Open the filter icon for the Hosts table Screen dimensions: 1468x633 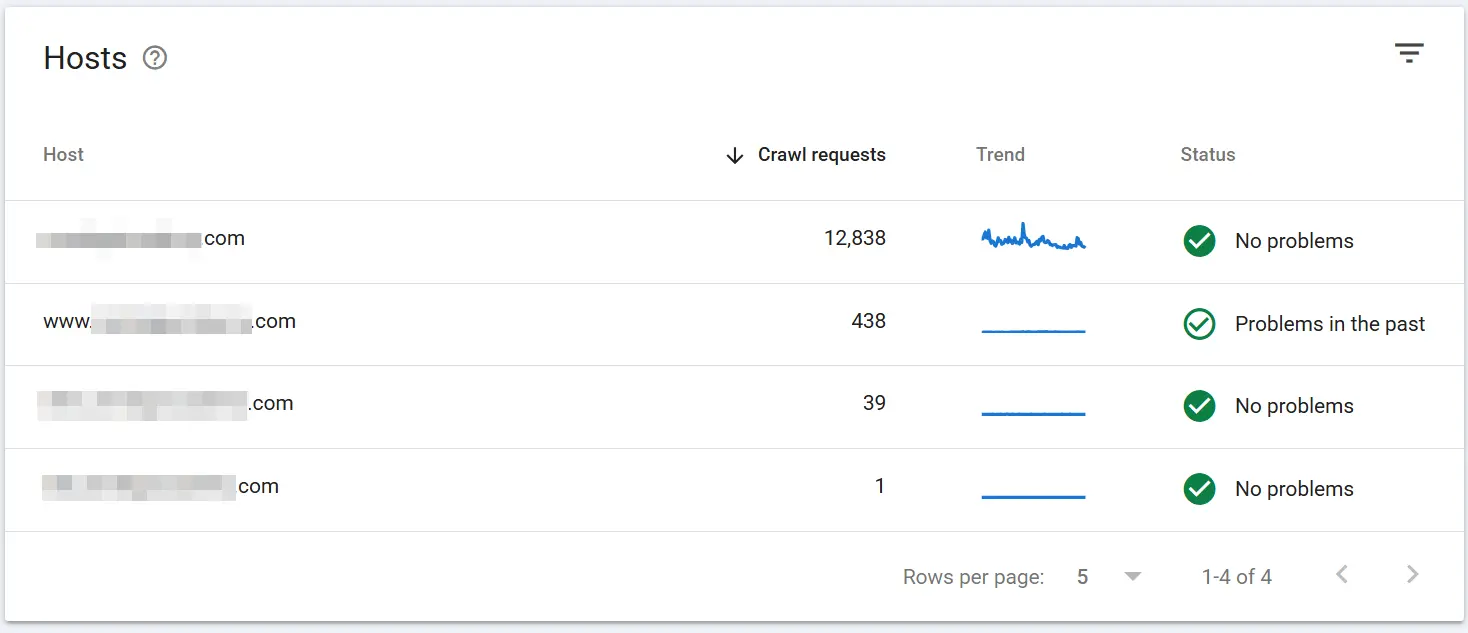pos(1409,53)
